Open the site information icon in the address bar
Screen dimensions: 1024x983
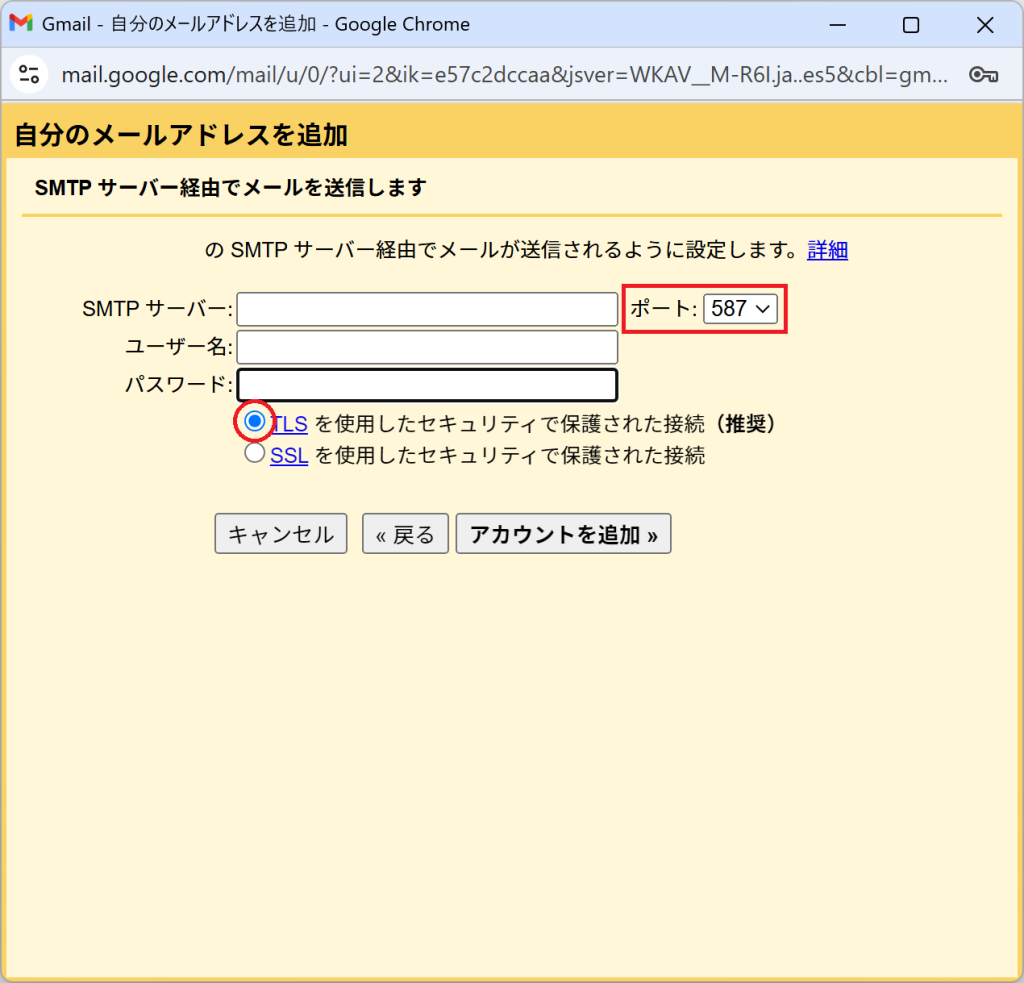28,74
